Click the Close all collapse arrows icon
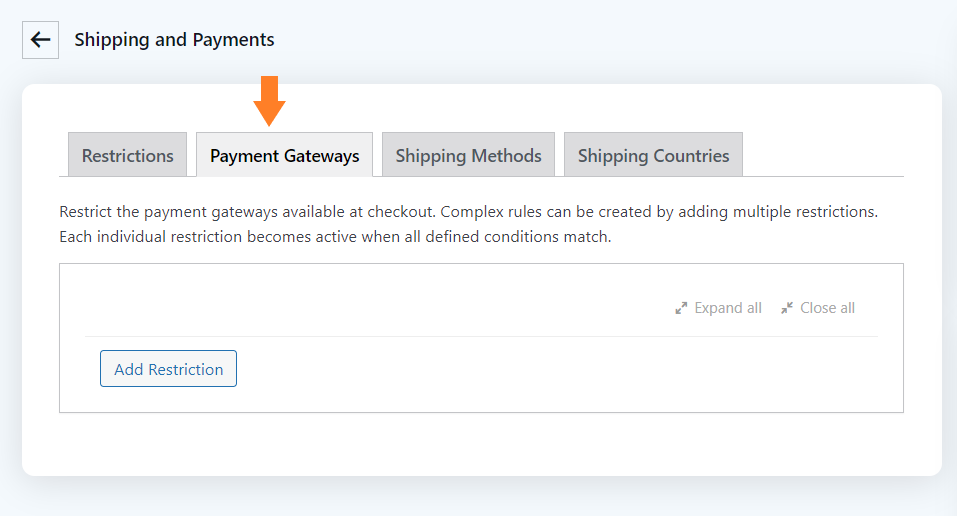957x516 pixels. 787,308
